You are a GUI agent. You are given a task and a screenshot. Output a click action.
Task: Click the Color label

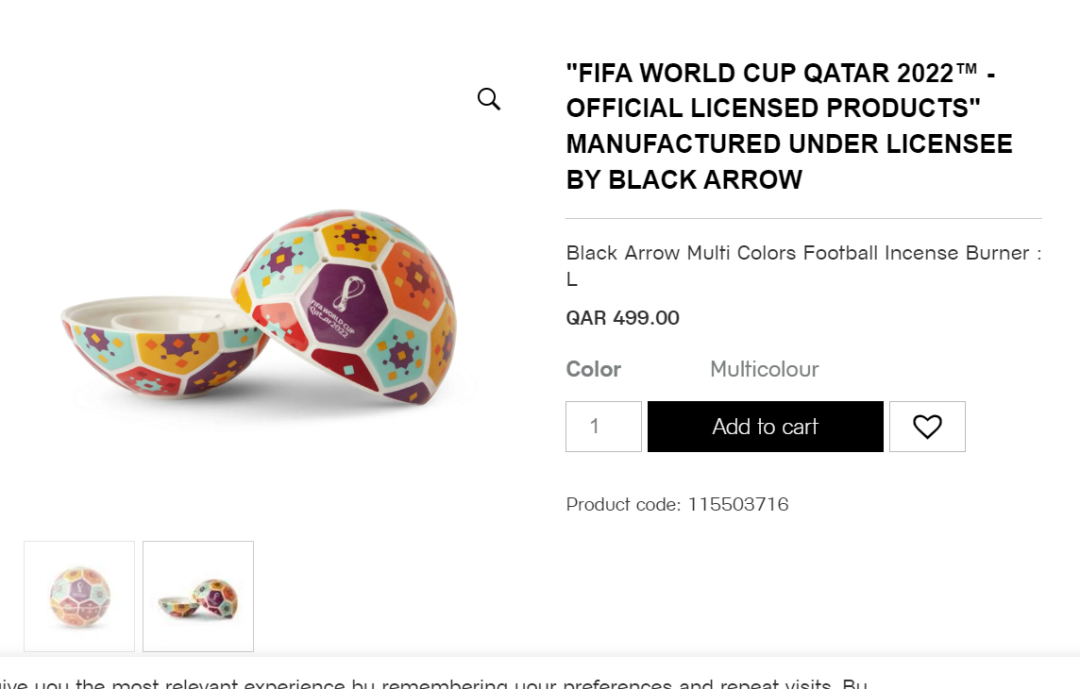(593, 369)
